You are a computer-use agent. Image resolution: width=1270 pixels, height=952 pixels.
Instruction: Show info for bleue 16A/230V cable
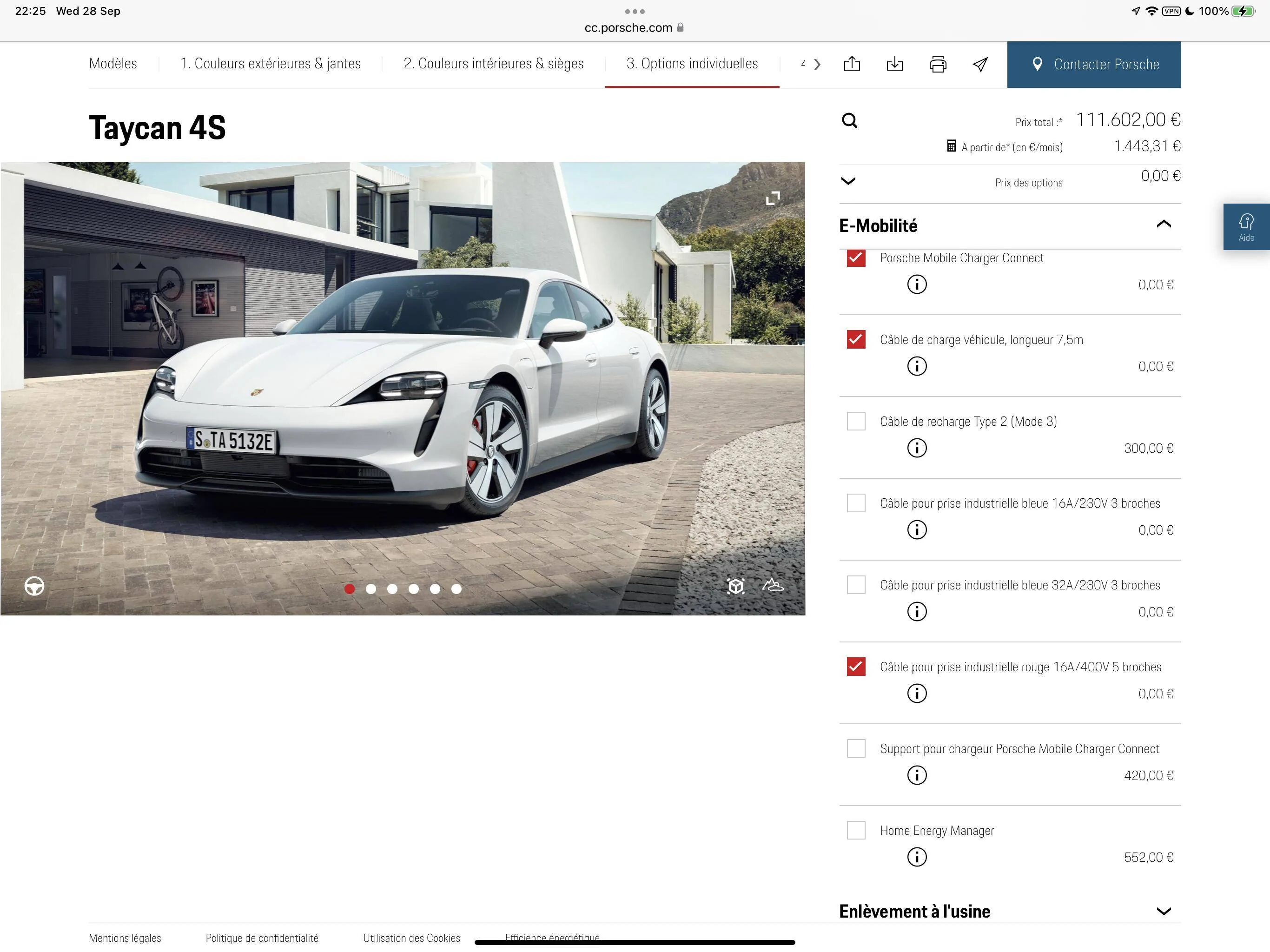pos(917,529)
